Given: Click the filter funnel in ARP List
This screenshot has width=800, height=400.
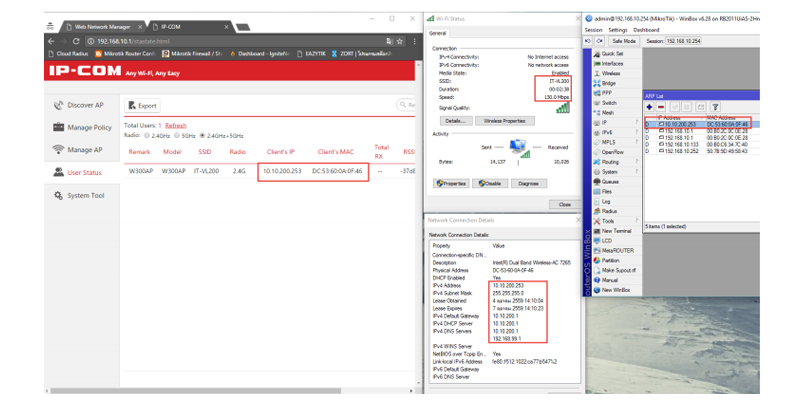Looking at the screenshot, I should 715,107.
